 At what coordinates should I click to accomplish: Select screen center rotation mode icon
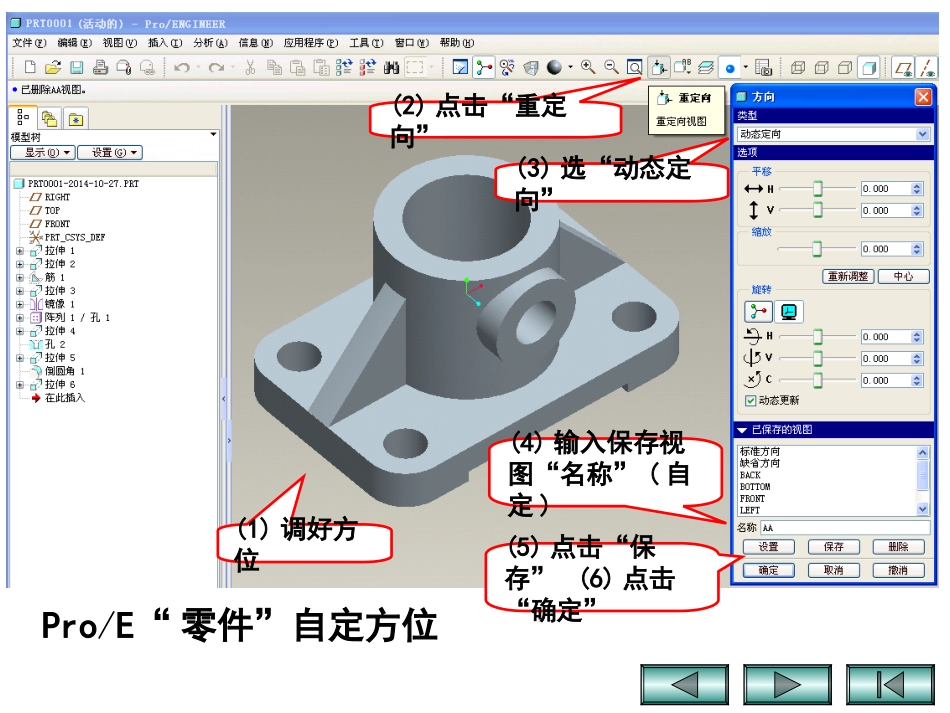pyautogui.click(x=789, y=312)
